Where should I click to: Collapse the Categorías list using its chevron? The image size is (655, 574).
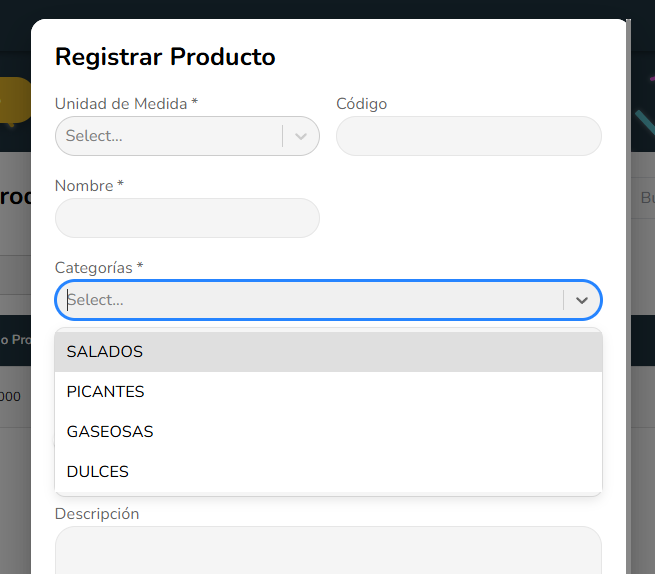coord(582,300)
